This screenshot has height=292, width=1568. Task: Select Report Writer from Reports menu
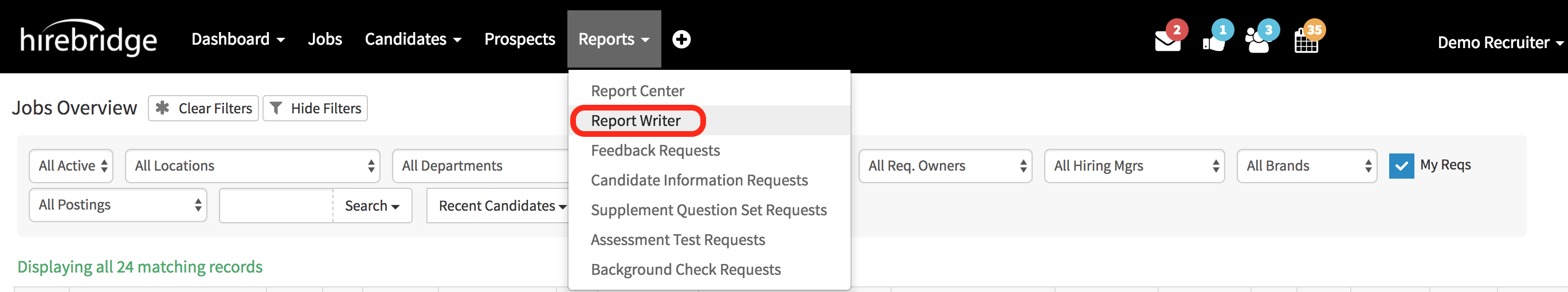[x=636, y=120]
